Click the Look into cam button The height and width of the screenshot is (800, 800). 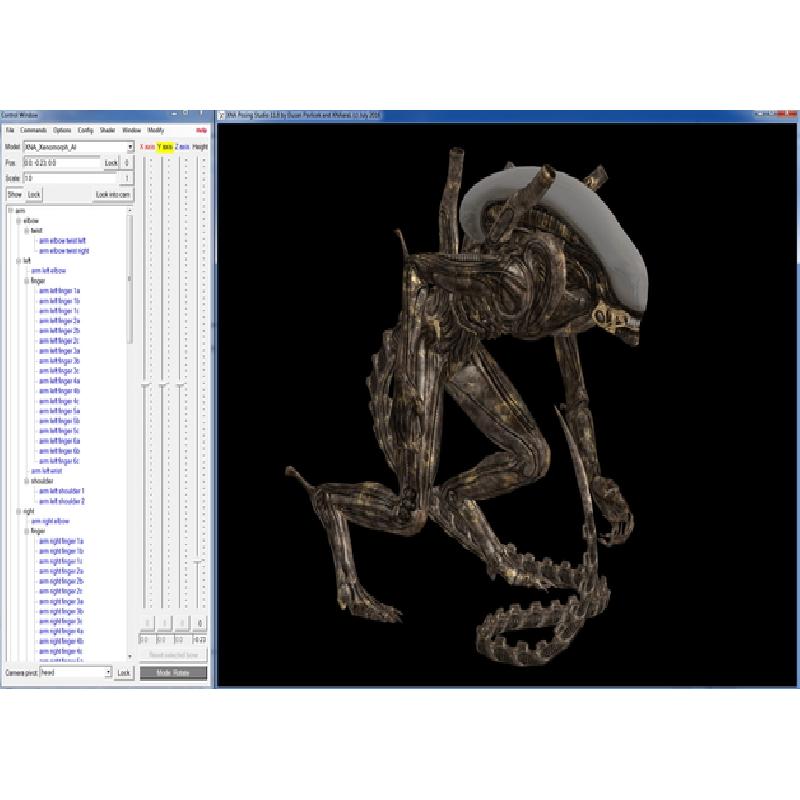tap(113, 195)
